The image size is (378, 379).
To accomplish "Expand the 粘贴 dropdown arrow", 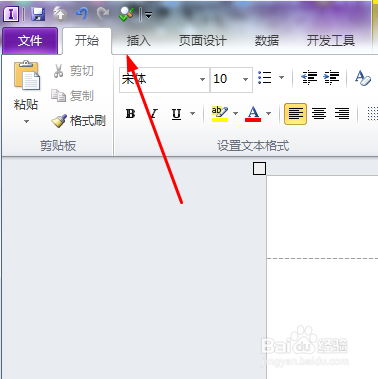I will pos(26,121).
